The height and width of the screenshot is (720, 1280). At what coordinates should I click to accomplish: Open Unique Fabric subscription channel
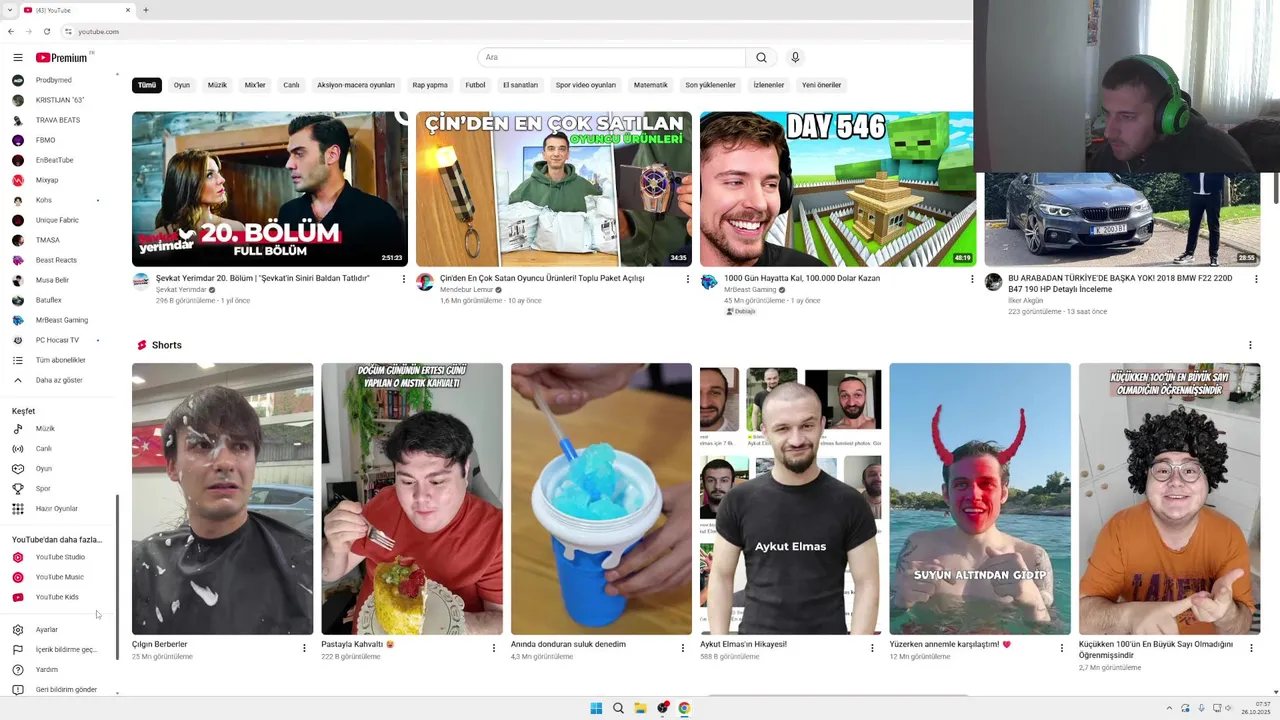[60, 220]
